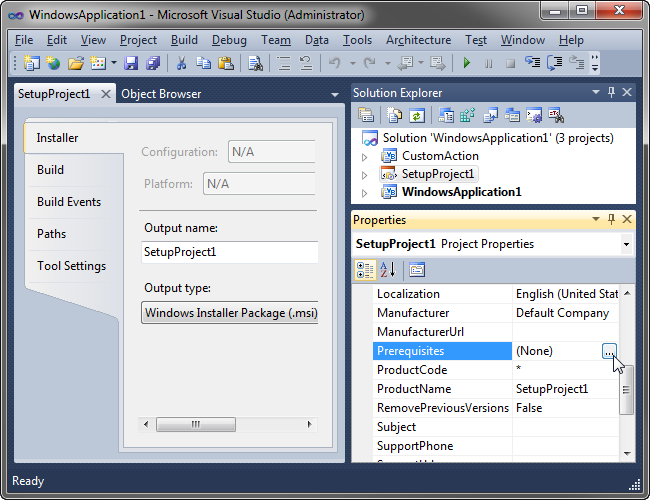Click the horizontal scrollbar thumb in the Installer page
Viewport: 650px width, 500px height.
pyautogui.click(x=196, y=424)
